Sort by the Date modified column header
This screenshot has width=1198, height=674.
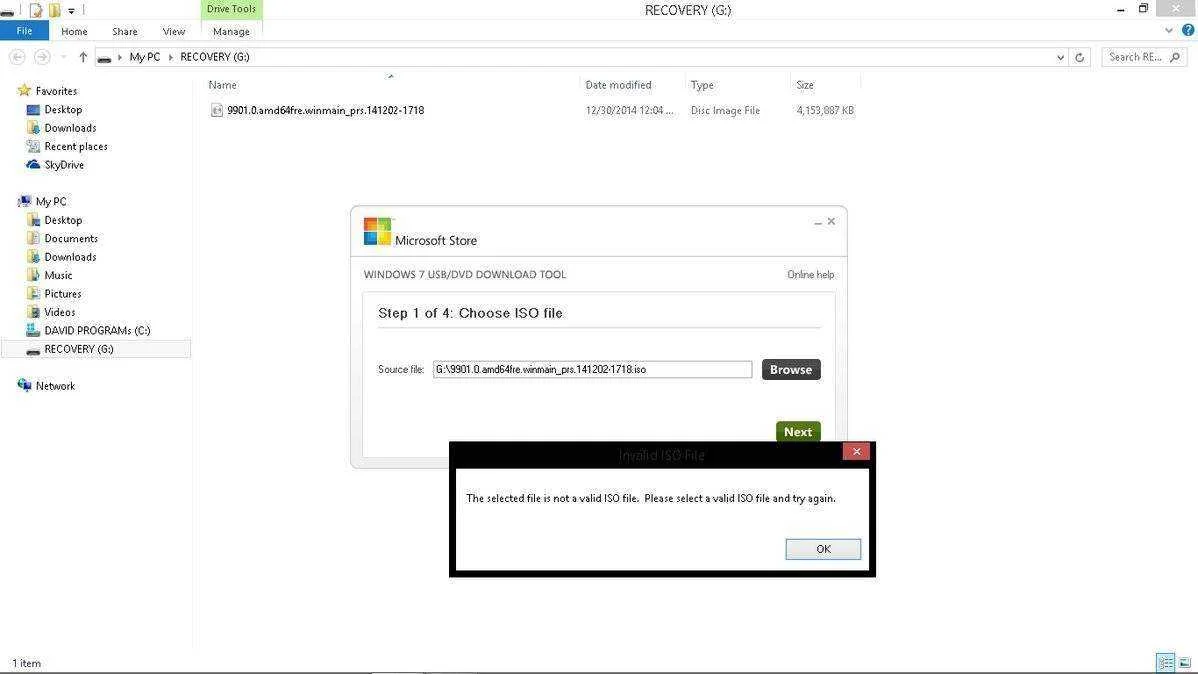(618, 85)
